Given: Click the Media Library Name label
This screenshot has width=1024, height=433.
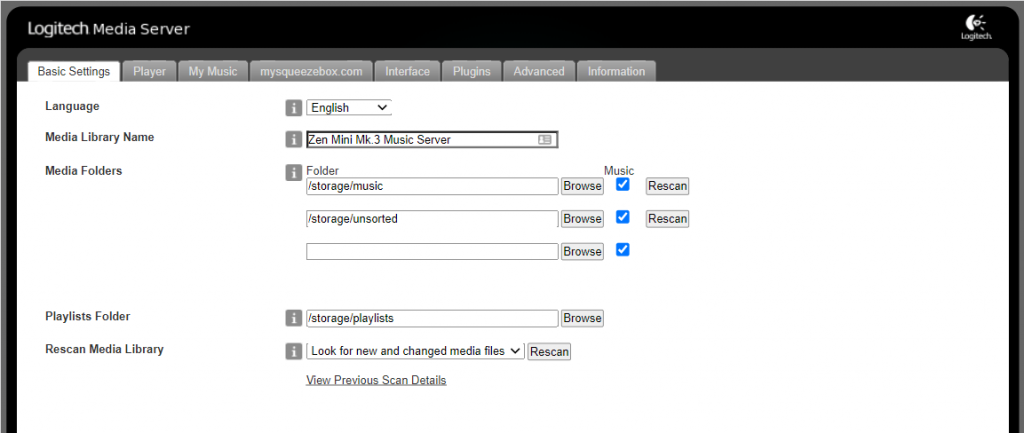Looking at the screenshot, I should (99, 137).
